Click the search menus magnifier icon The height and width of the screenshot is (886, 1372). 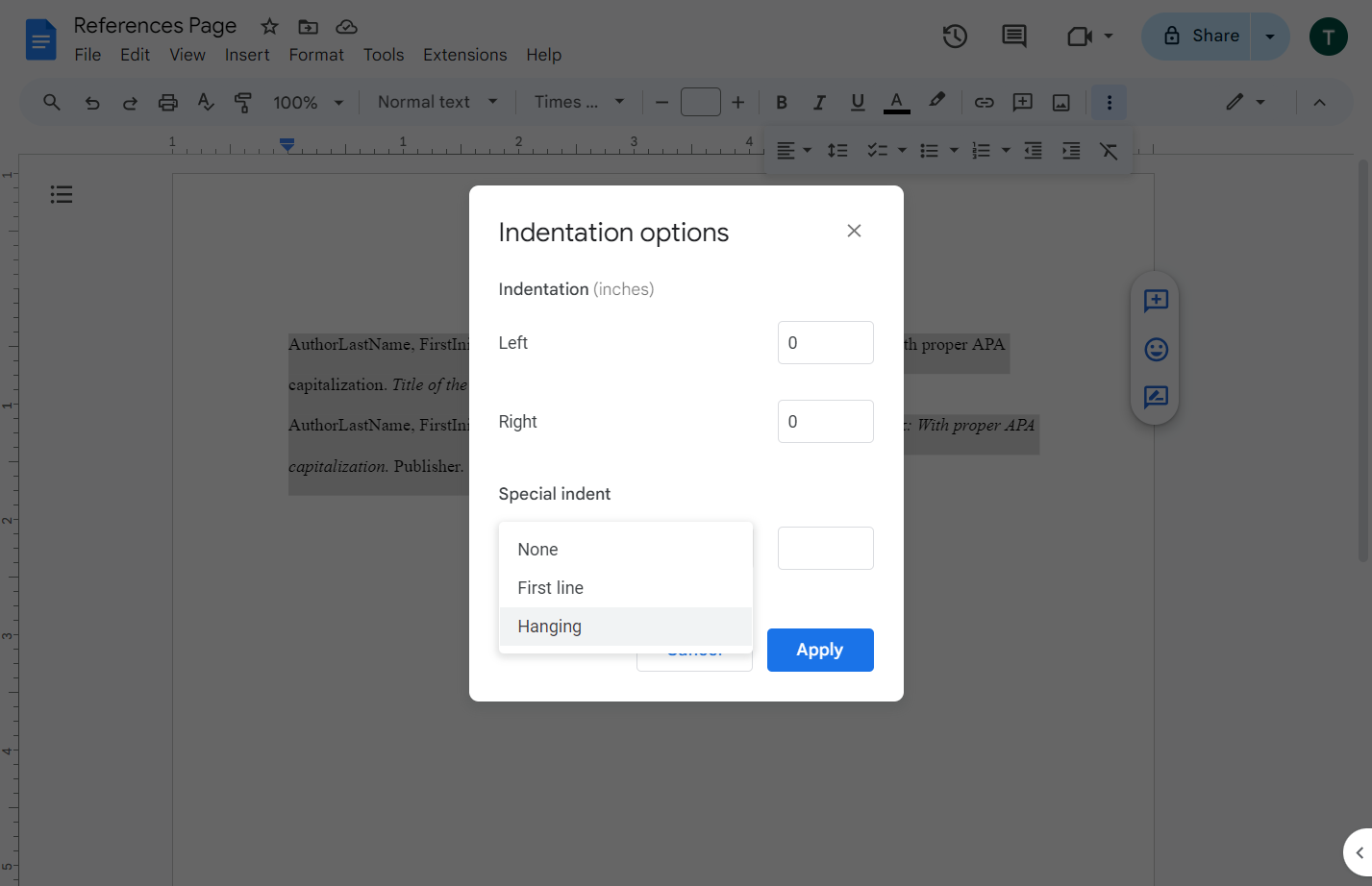(x=52, y=102)
